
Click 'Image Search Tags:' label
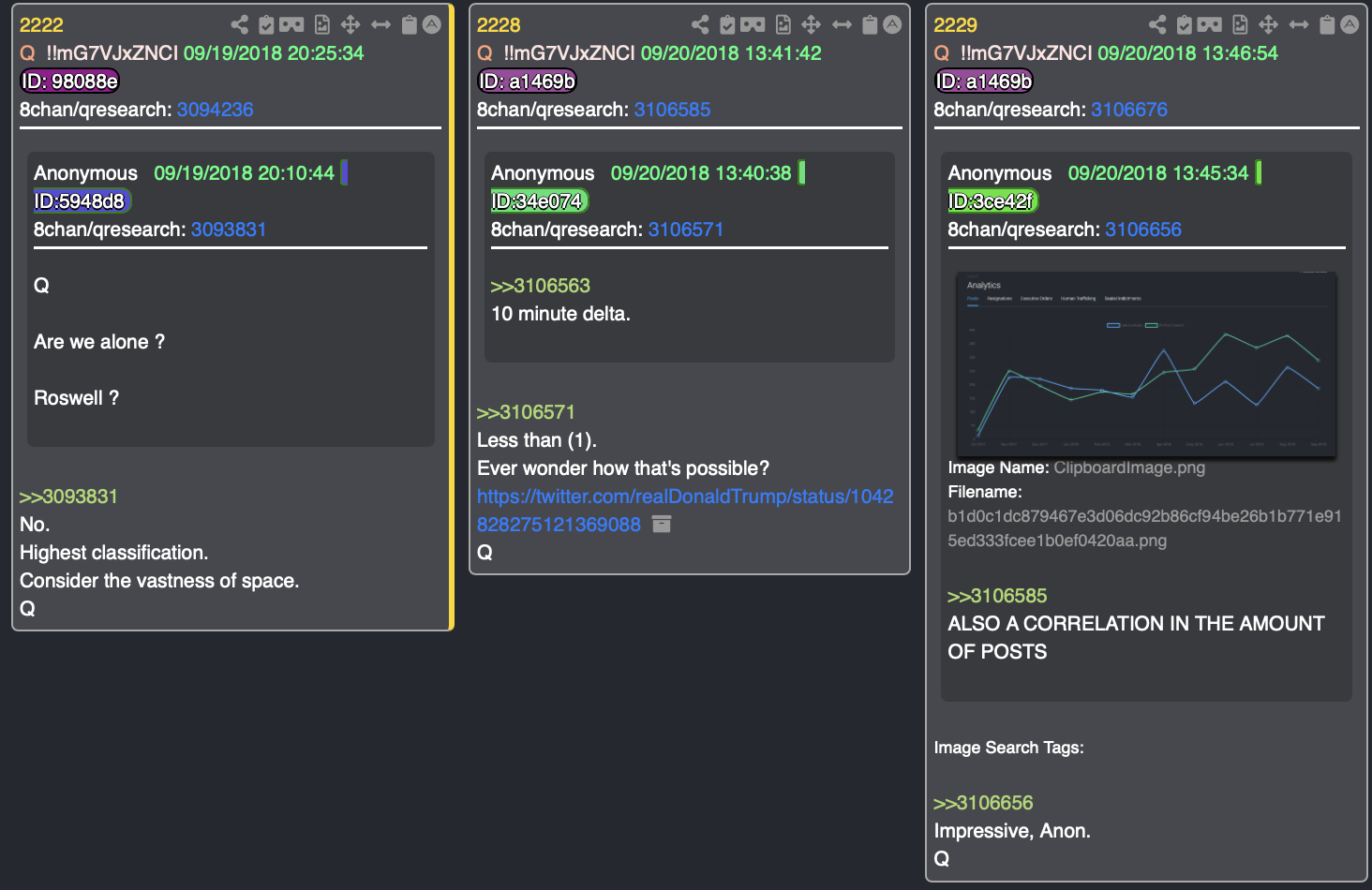click(x=1009, y=748)
